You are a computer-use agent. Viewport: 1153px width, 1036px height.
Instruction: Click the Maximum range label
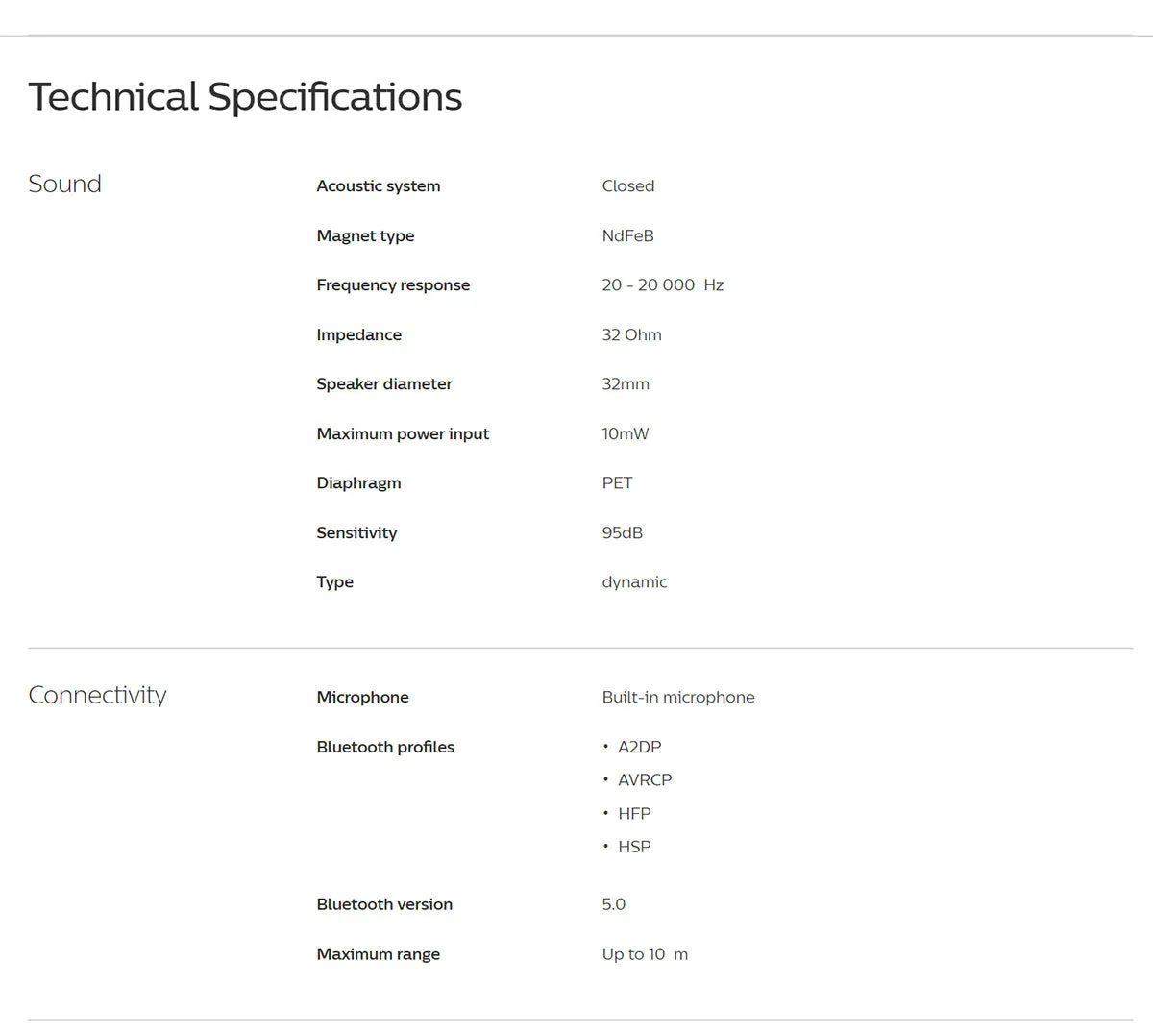tap(379, 954)
